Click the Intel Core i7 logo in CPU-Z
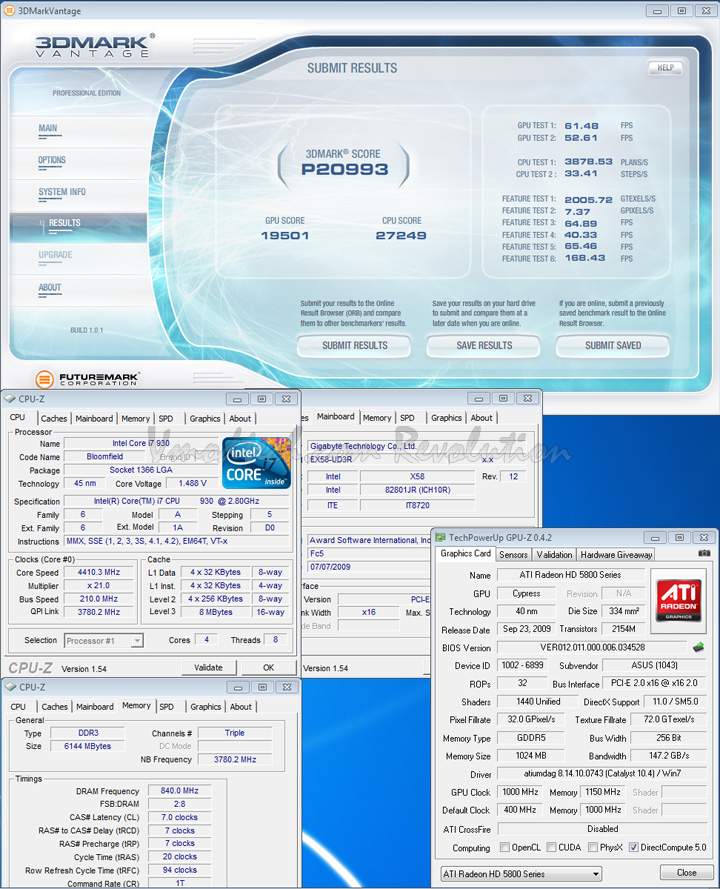Screen dimensions: 720x889 click(256, 463)
